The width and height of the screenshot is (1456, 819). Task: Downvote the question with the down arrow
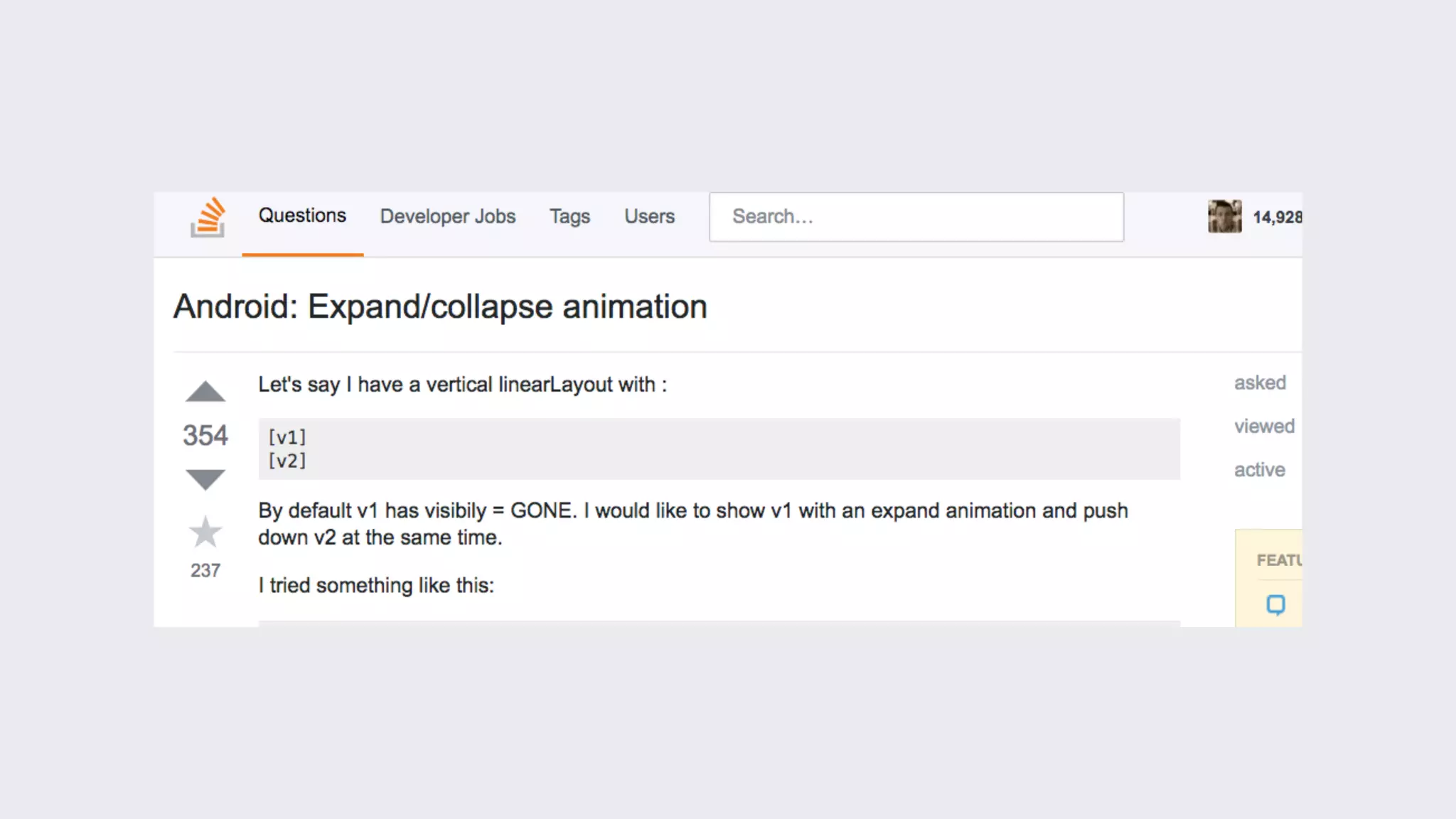[x=205, y=479]
